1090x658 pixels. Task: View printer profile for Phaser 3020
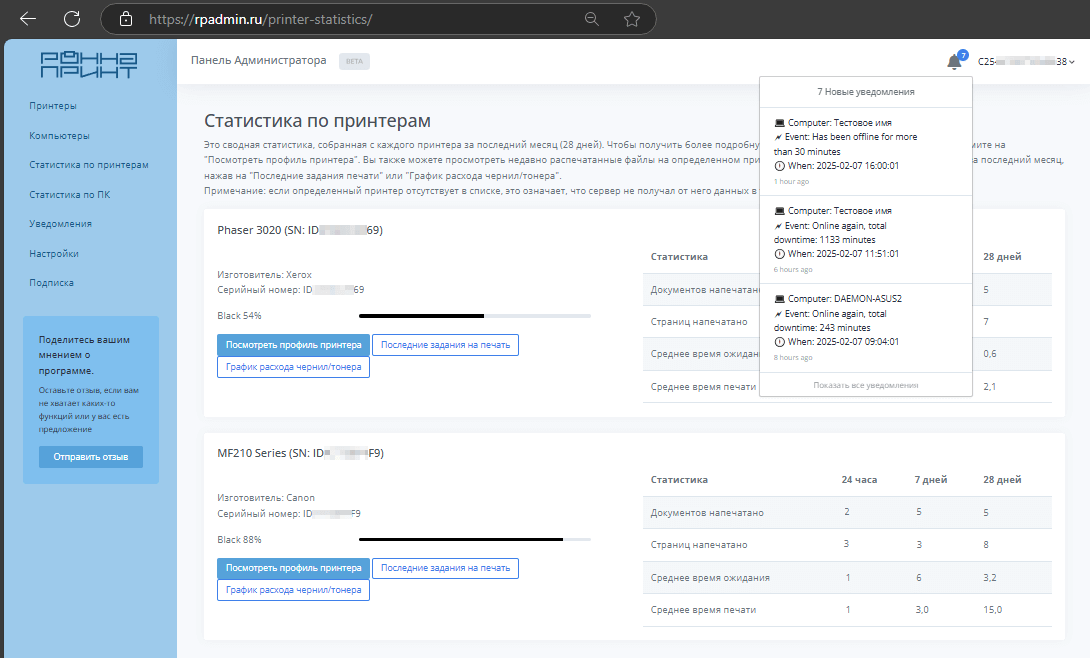(293, 345)
